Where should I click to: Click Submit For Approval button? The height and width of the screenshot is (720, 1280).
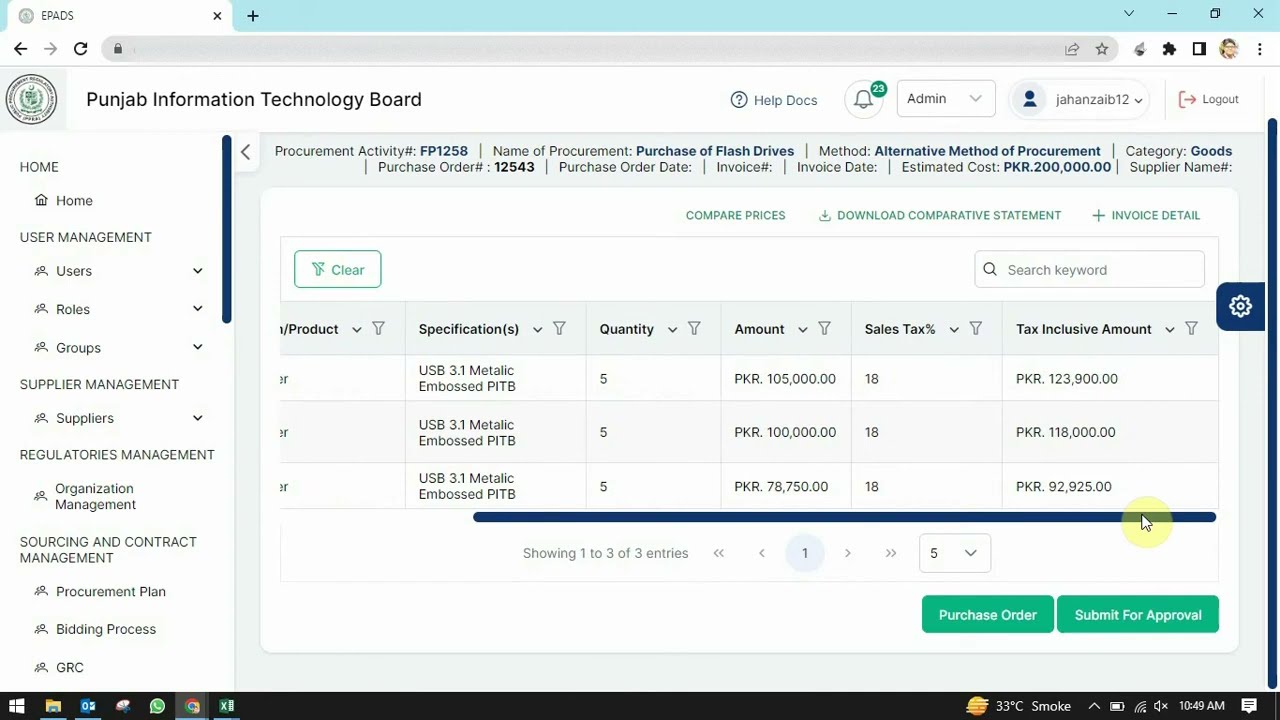[1138, 615]
